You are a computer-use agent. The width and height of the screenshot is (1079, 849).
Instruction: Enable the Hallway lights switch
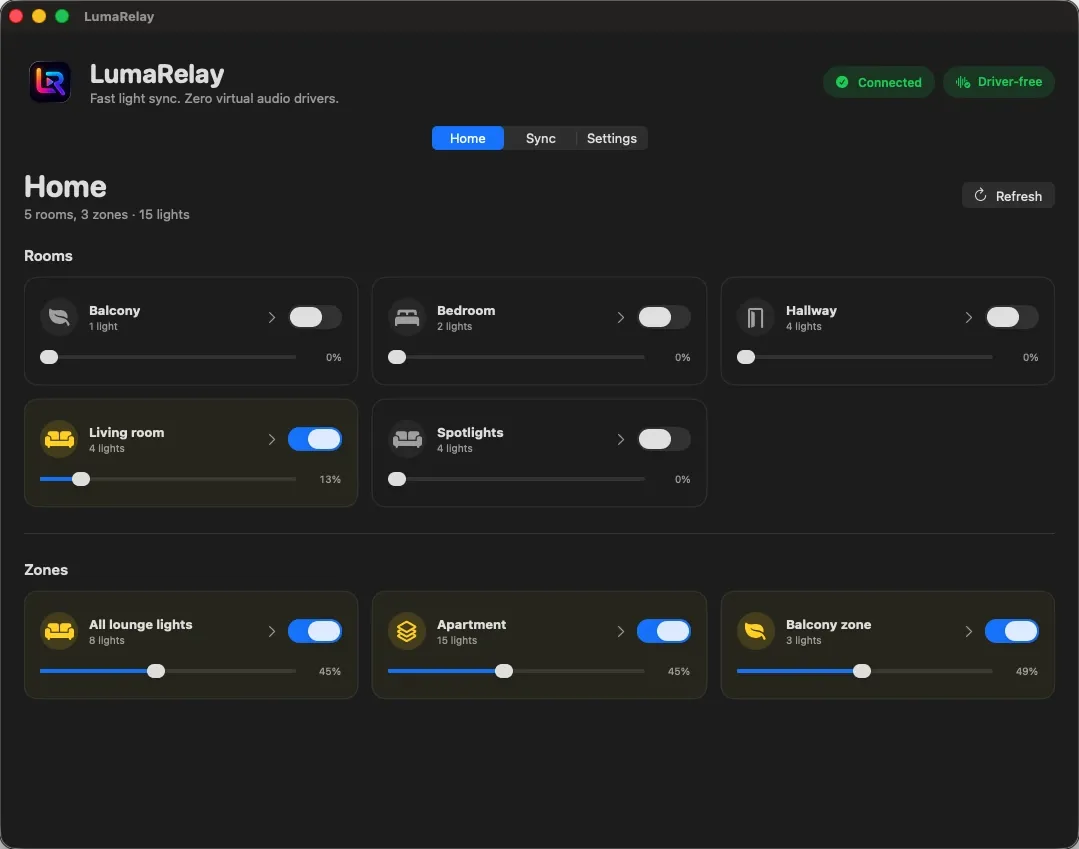pyautogui.click(x=1012, y=317)
